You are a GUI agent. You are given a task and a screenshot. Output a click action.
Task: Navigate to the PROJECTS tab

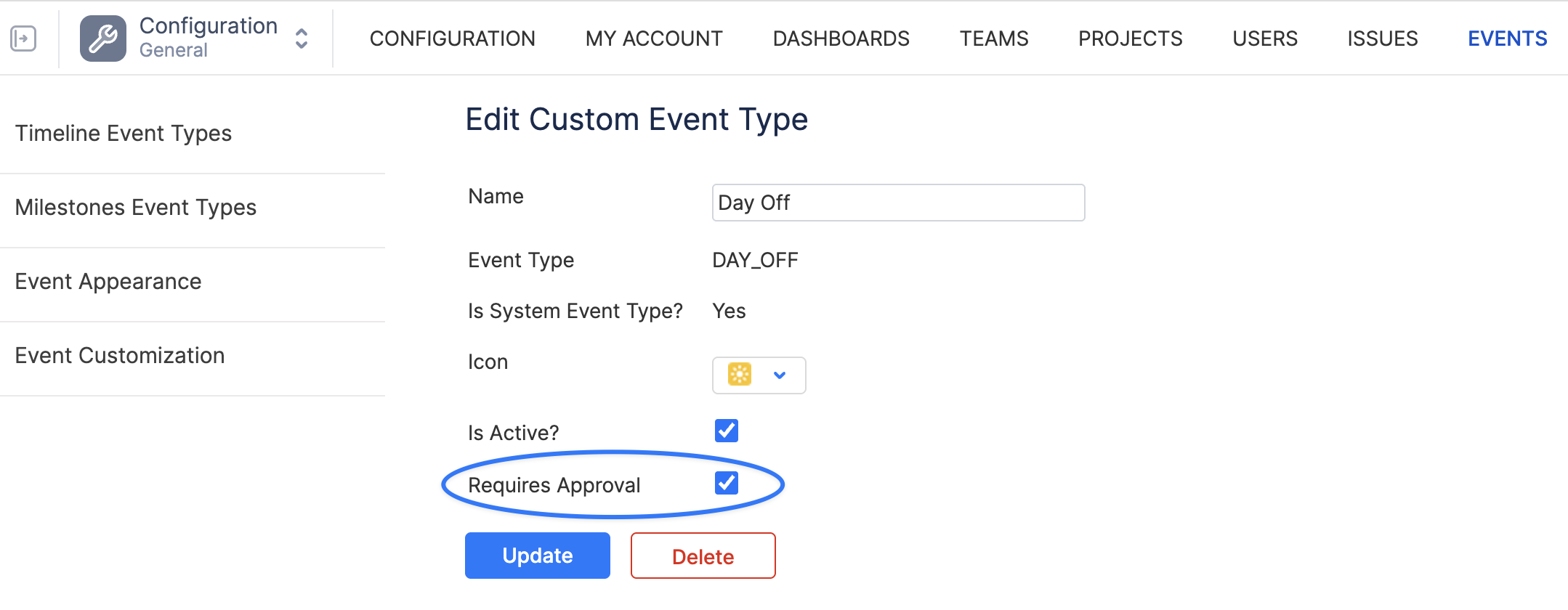(1130, 38)
